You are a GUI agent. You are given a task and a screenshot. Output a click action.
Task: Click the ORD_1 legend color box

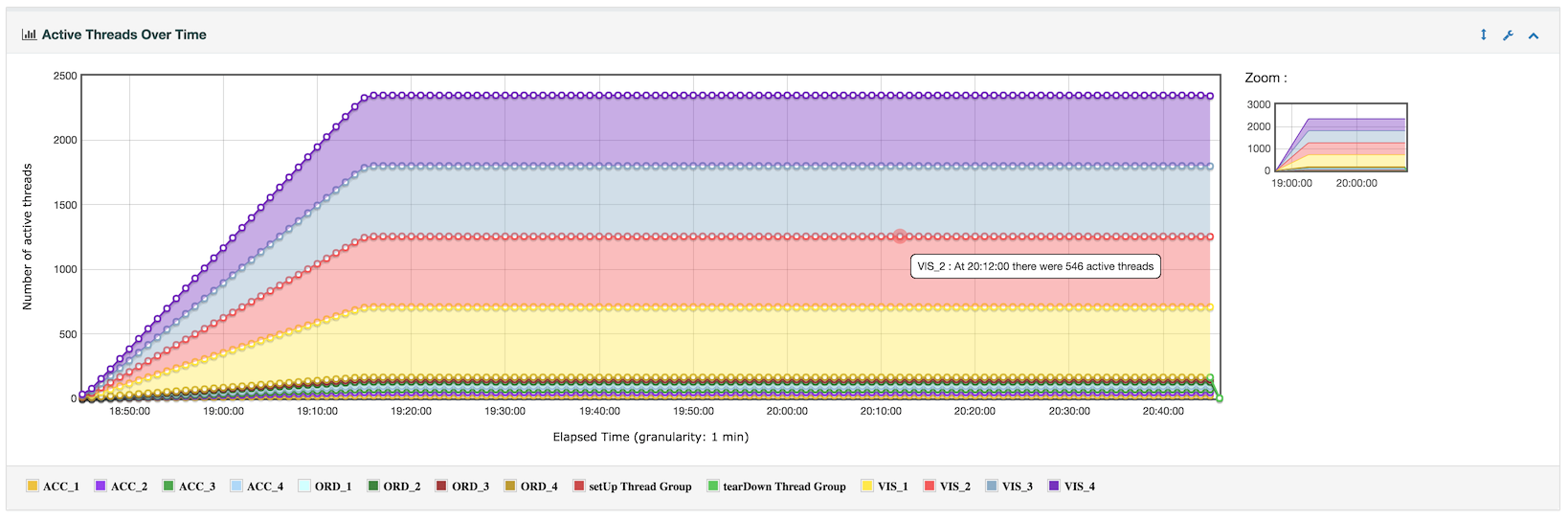click(x=304, y=487)
